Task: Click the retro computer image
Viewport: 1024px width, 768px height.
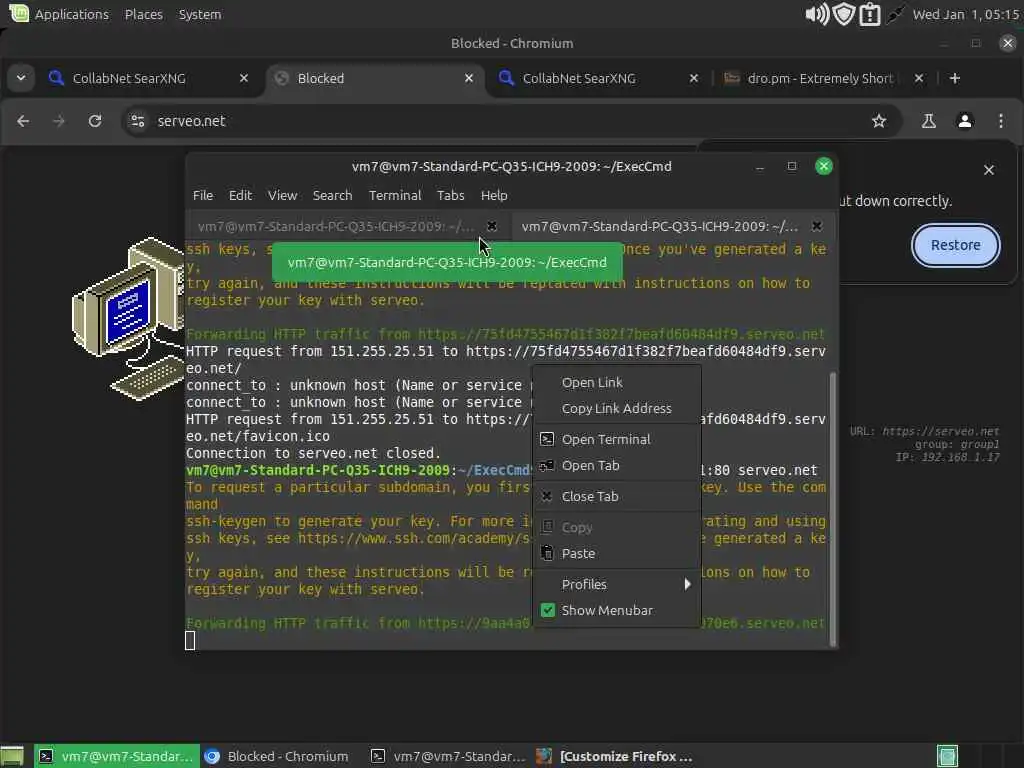Action: pos(129,318)
